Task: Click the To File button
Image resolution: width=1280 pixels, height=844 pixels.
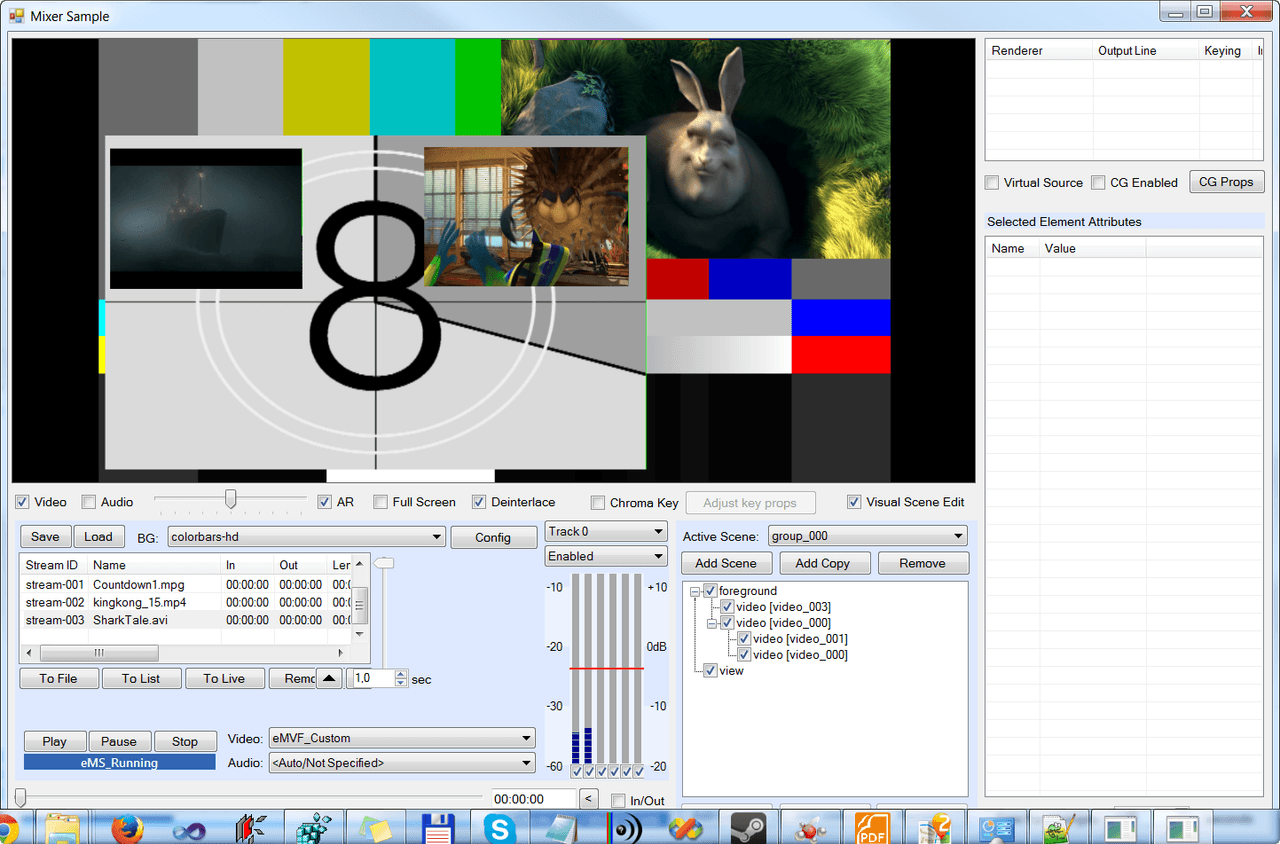Action: point(59,679)
